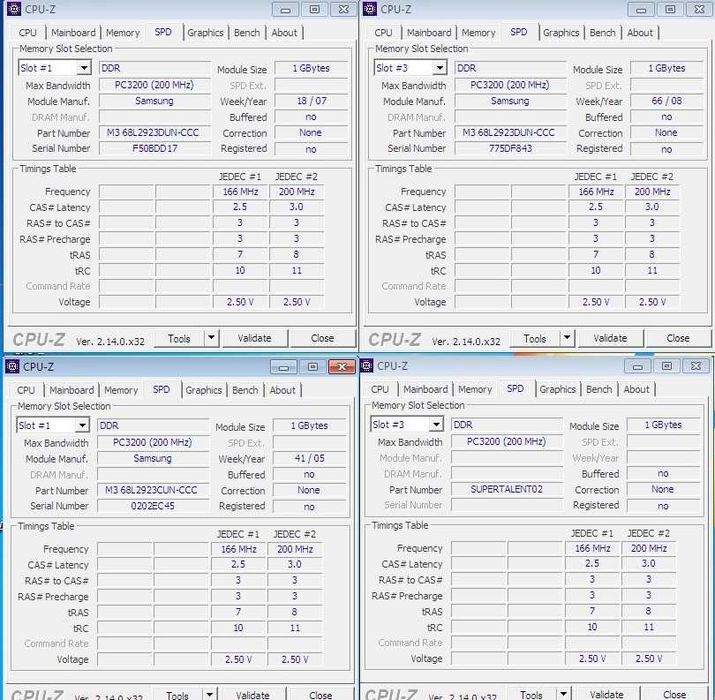Screen dimensions: 715x700
Task: Expand Tools arrow in 41 / 05 window
Action: click(x=209, y=694)
